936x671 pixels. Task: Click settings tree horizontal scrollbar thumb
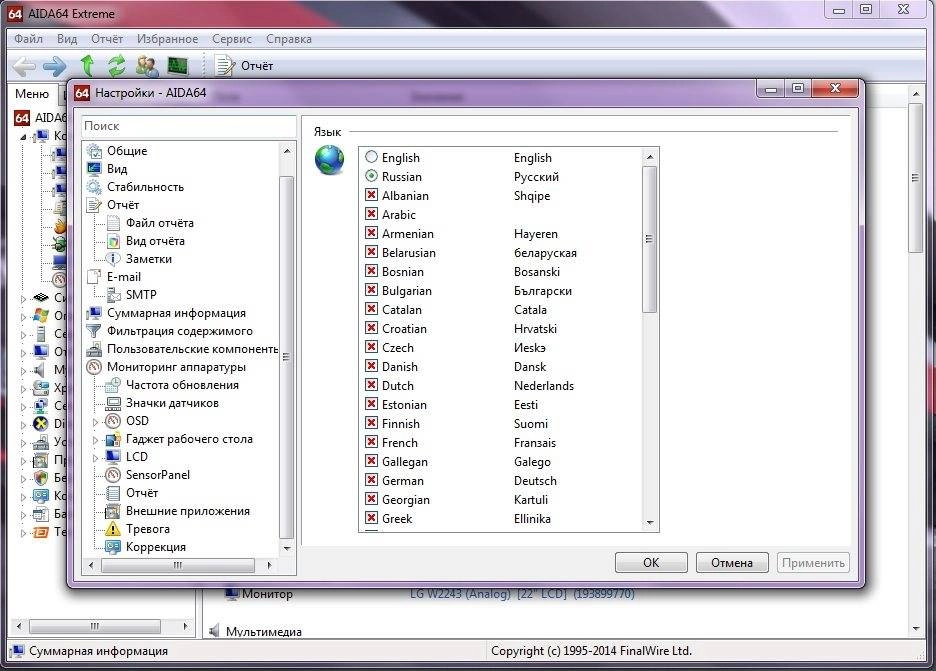[x=178, y=565]
